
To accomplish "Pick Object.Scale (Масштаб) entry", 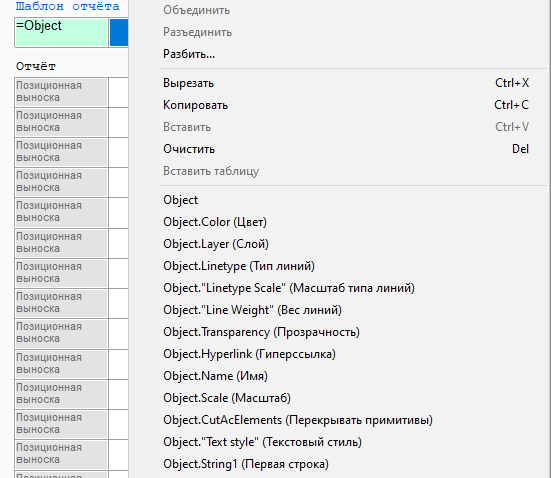I will click(x=353, y=398).
